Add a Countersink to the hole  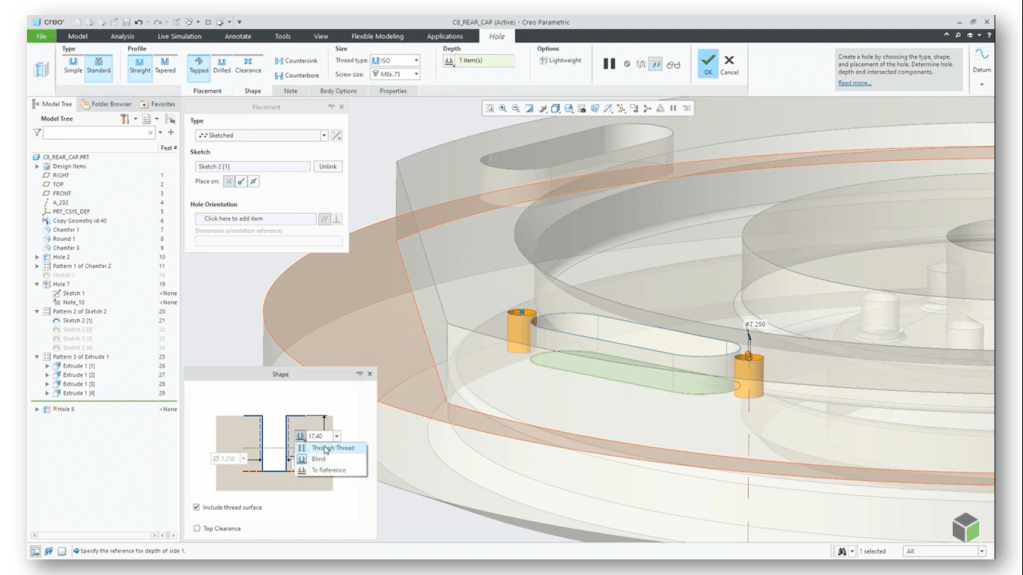294,61
